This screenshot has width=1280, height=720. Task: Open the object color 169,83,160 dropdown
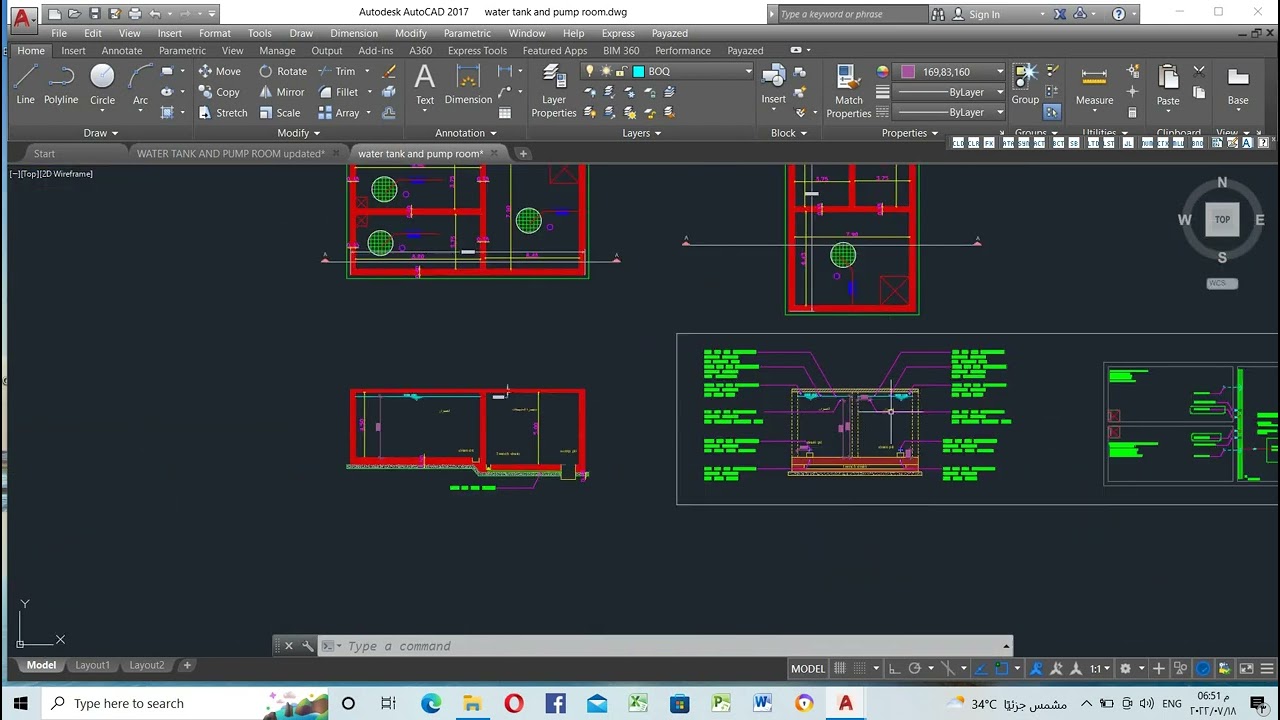point(999,72)
